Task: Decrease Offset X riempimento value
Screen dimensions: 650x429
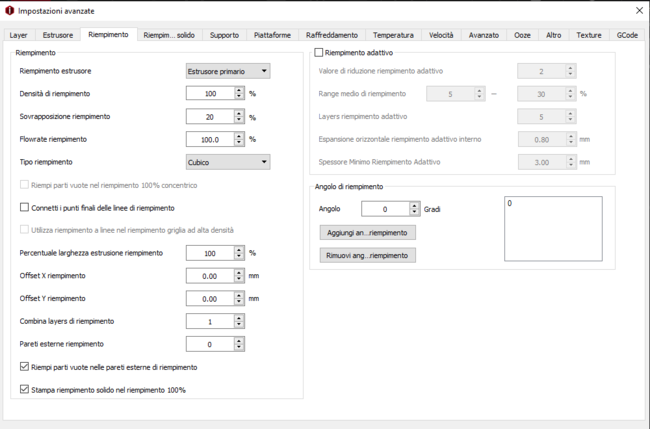Action: [239, 280]
